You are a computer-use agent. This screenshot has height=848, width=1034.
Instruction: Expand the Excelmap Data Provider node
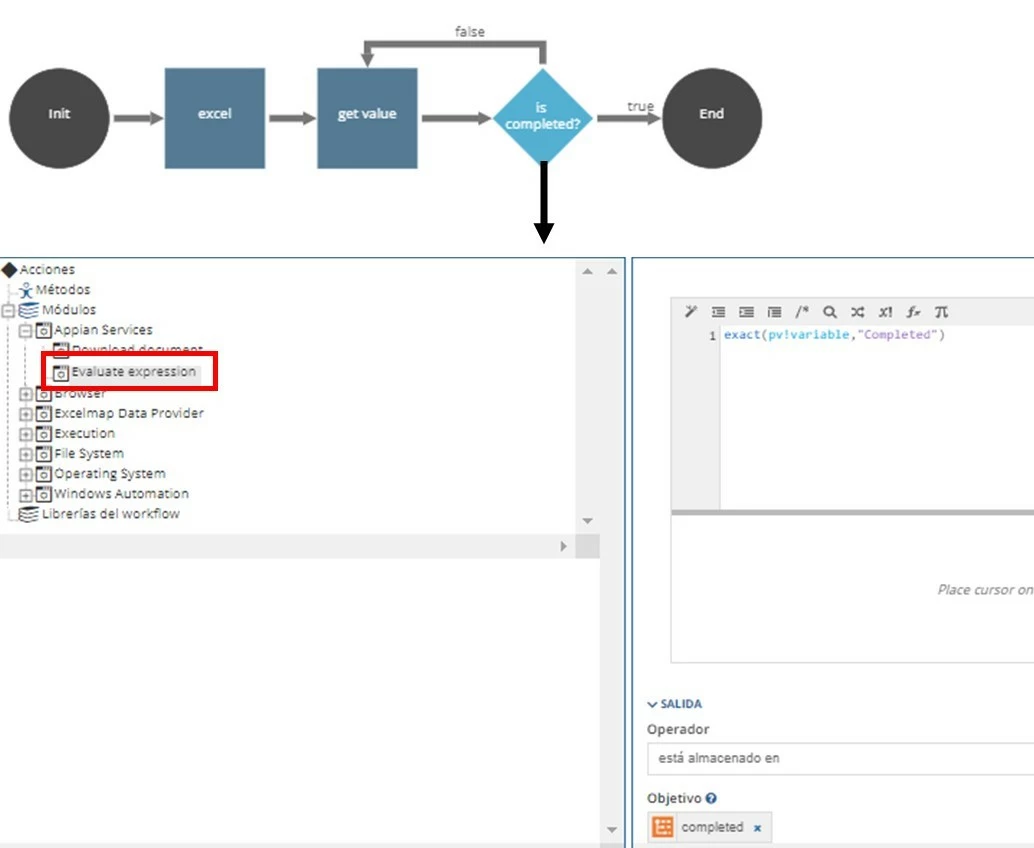[25, 414]
